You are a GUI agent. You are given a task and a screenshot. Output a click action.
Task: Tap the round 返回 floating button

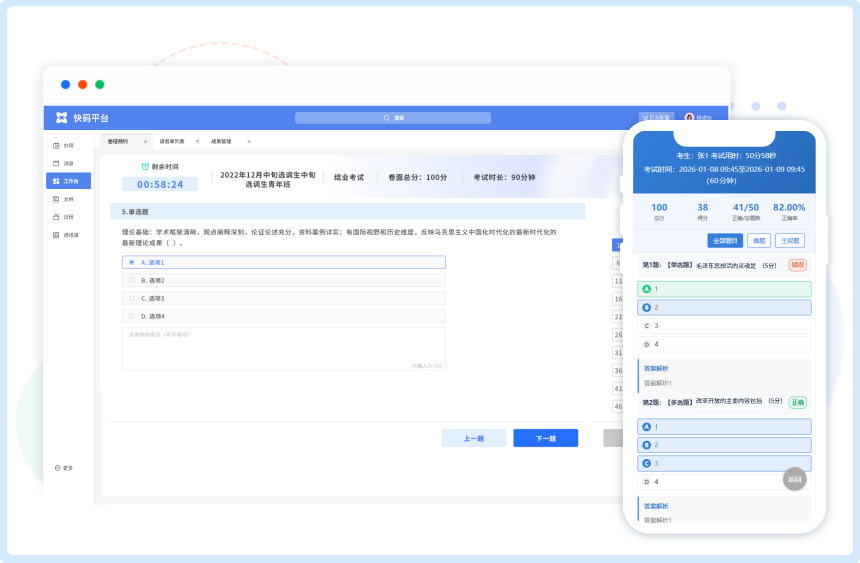click(794, 479)
